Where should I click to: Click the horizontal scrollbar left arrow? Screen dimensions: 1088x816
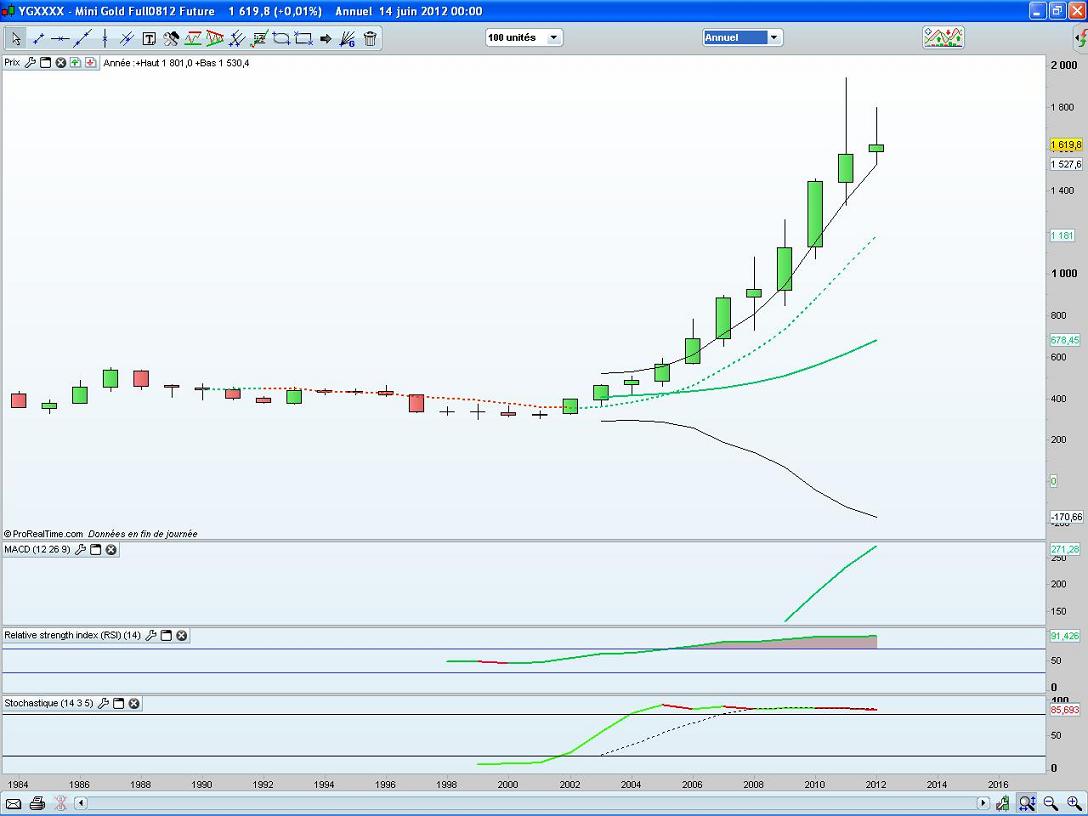point(81,803)
